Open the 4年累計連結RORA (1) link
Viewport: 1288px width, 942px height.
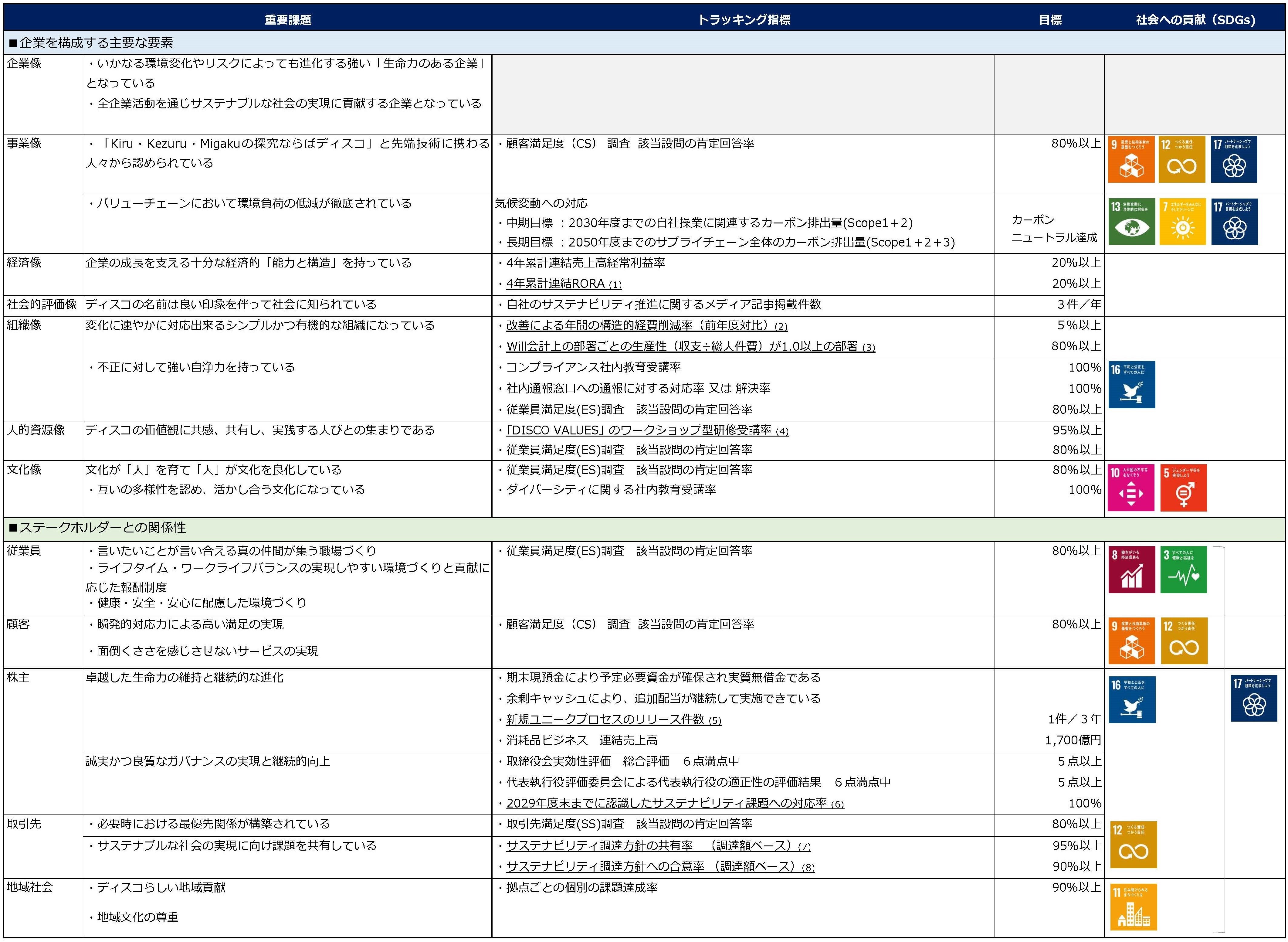coord(564,284)
